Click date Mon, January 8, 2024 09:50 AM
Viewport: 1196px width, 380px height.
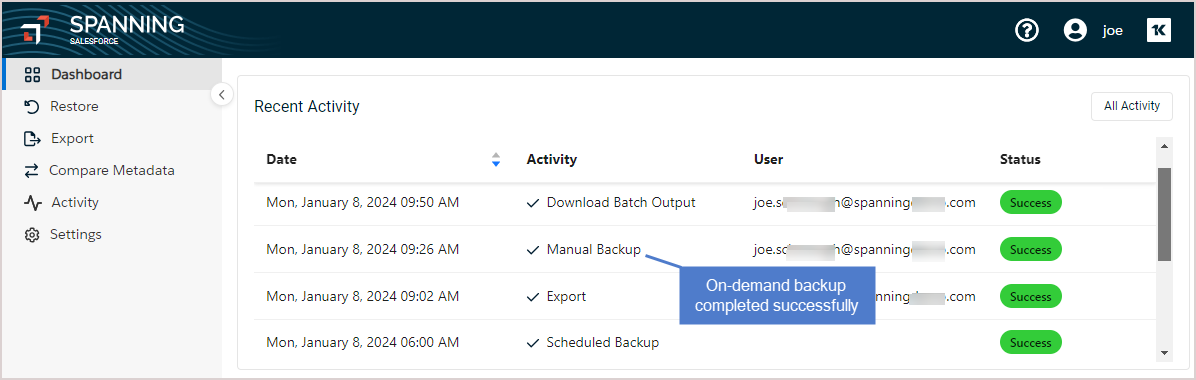(362, 203)
